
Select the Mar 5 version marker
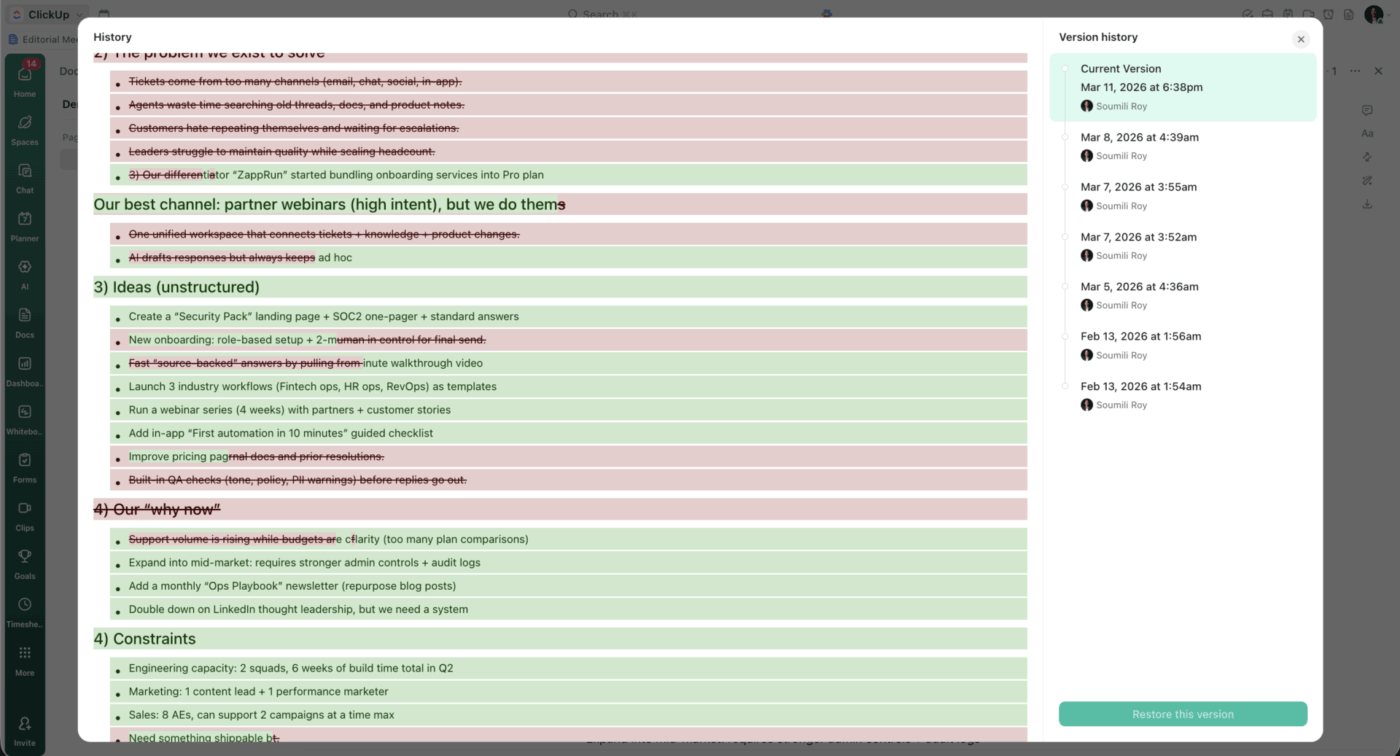coord(1067,287)
